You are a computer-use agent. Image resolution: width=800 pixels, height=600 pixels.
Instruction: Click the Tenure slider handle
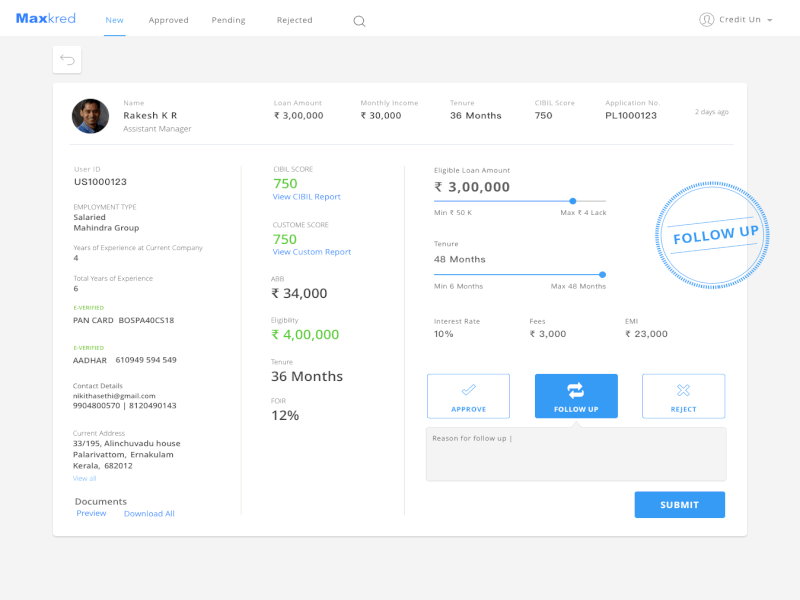(x=601, y=274)
